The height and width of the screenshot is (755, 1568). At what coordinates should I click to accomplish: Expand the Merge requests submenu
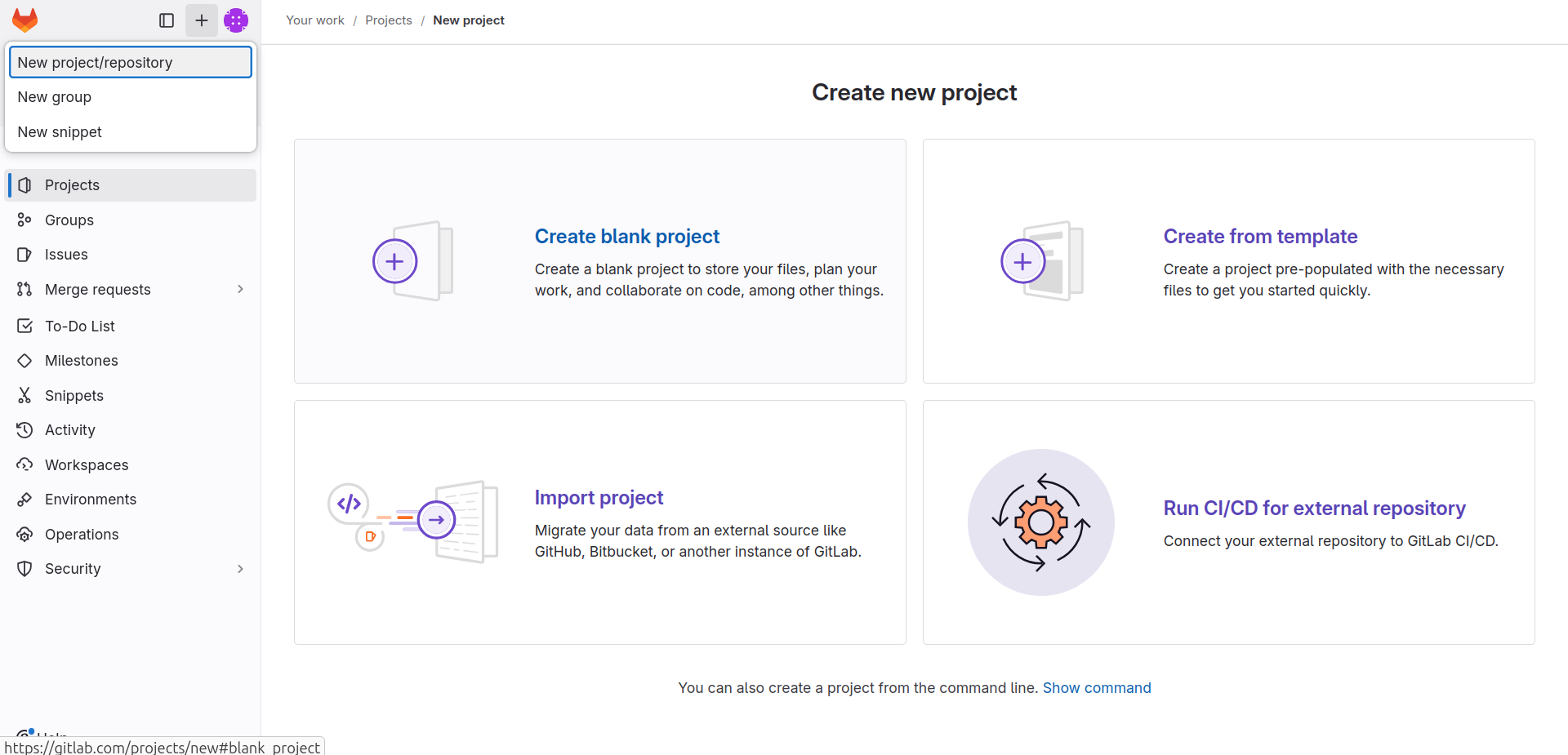coord(239,289)
